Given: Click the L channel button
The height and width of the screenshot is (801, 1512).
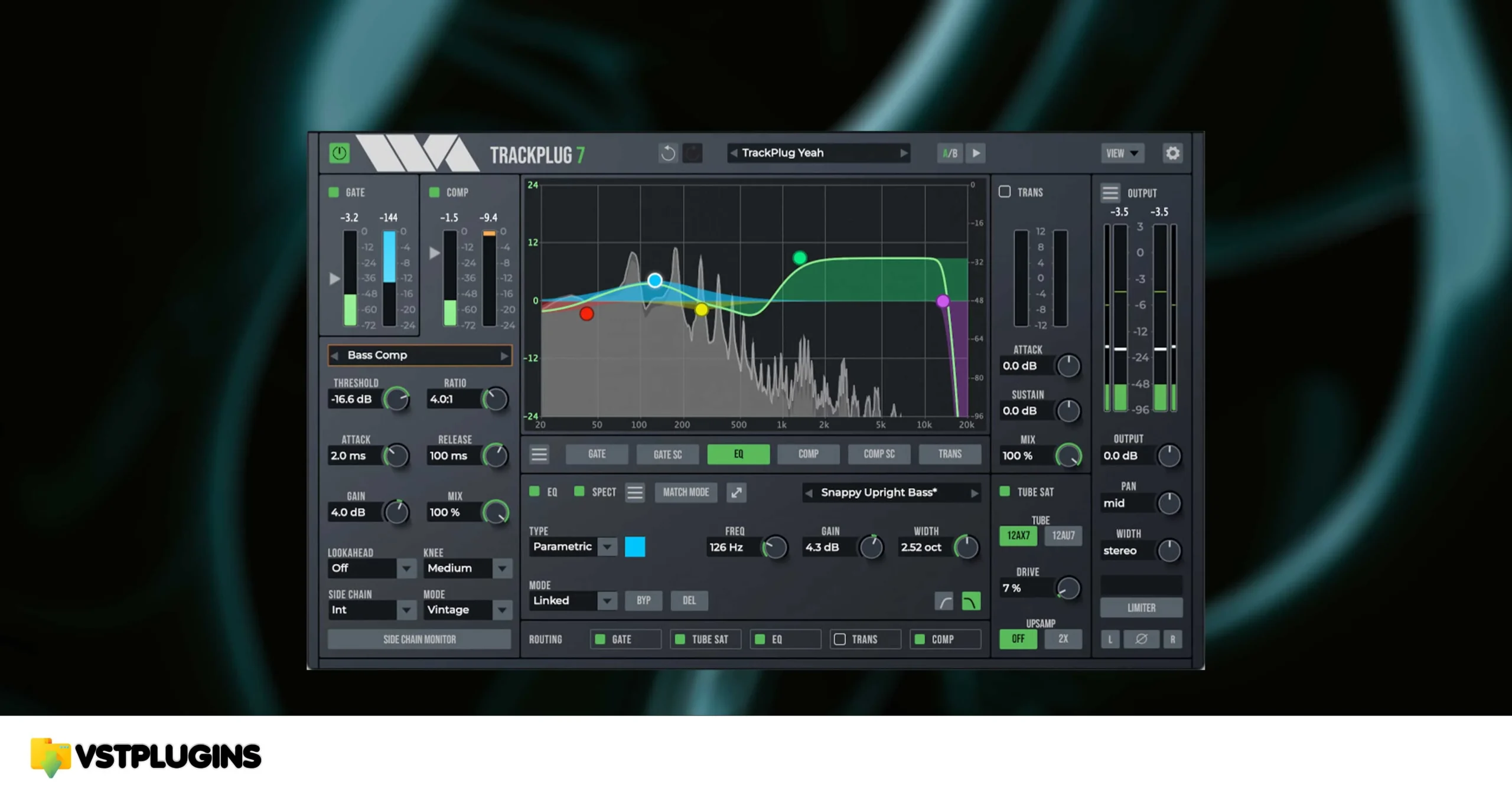Looking at the screenshot, I should (1110, 639).
